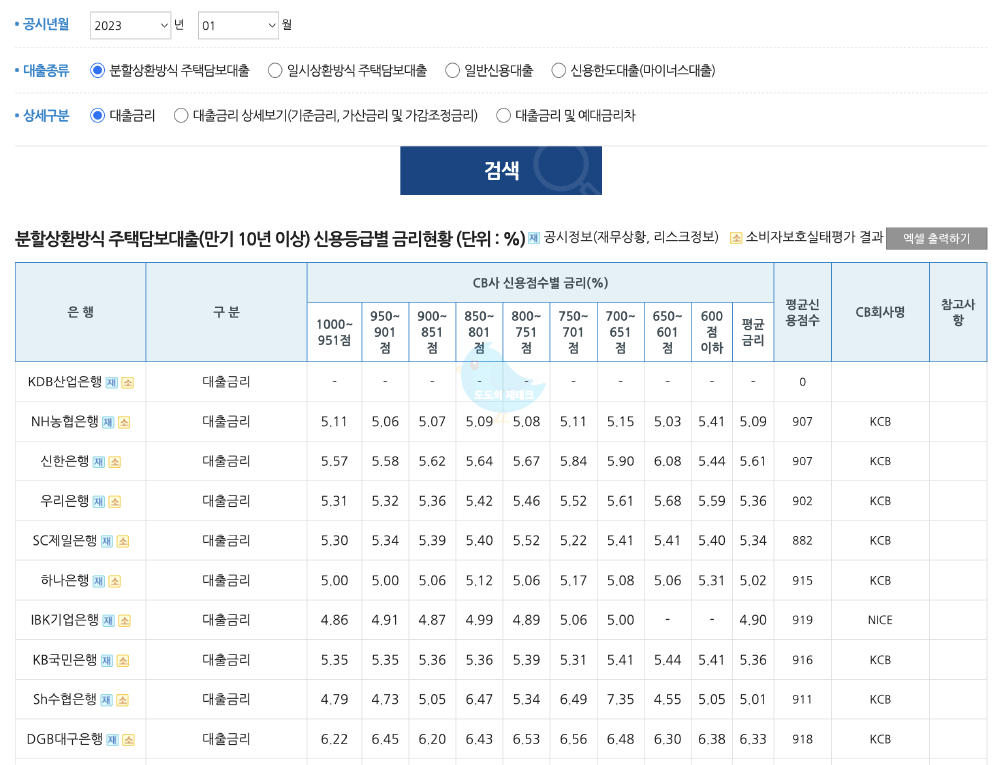Open the 재 icon next to NH농협은행
Image resolution: width=1001 pixels, height=765 pixels.
coord(109,423)
